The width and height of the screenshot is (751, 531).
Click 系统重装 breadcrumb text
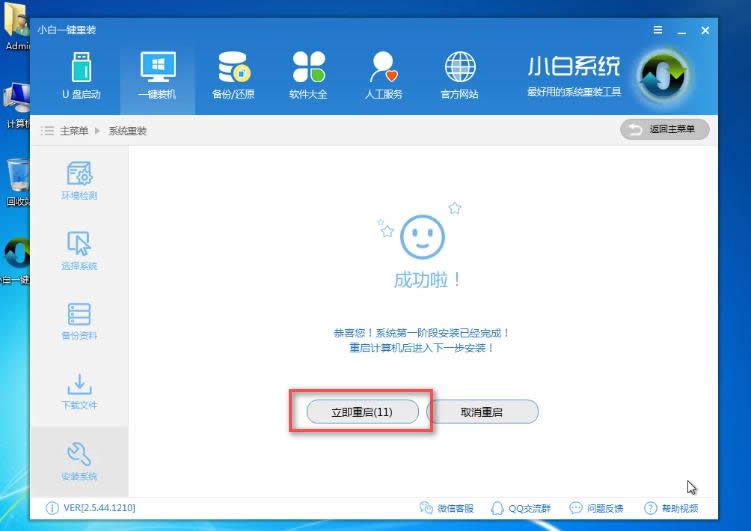(127, 131)
